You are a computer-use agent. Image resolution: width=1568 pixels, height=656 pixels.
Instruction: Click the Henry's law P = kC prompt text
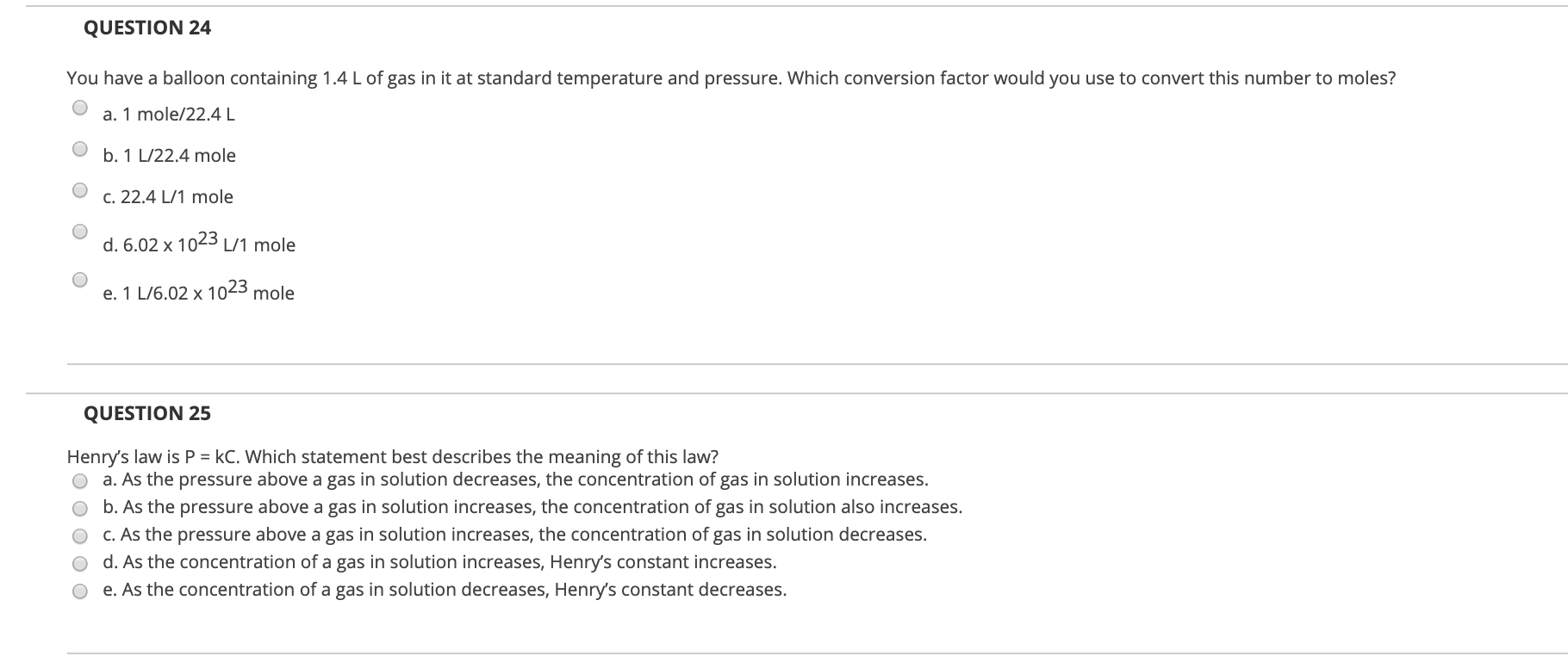pos(392,457)
